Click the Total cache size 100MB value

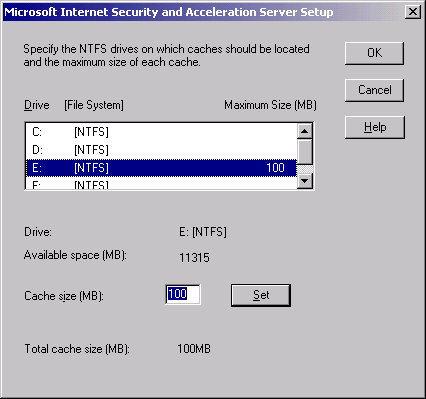click(x=194, y=349)
